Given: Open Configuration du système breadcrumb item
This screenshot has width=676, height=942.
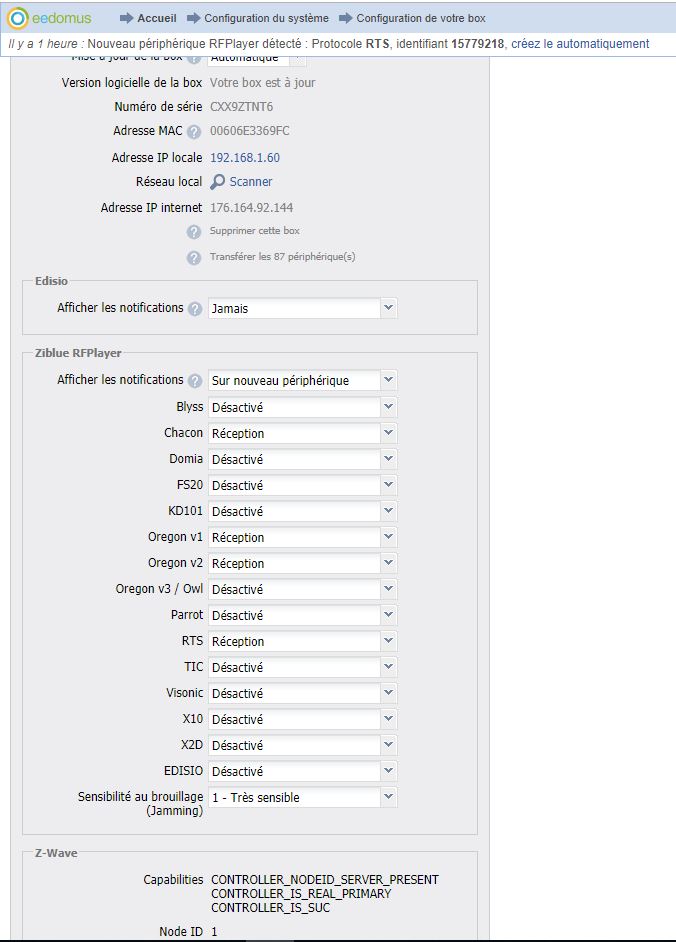Looking at the screenshot, I should pos(266,18).
